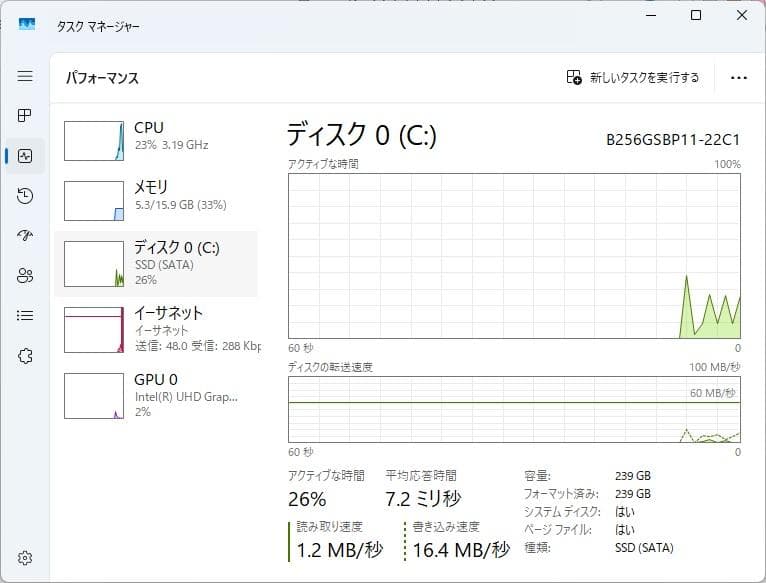Click the パフォーマンス page heading

click(102, 78)
